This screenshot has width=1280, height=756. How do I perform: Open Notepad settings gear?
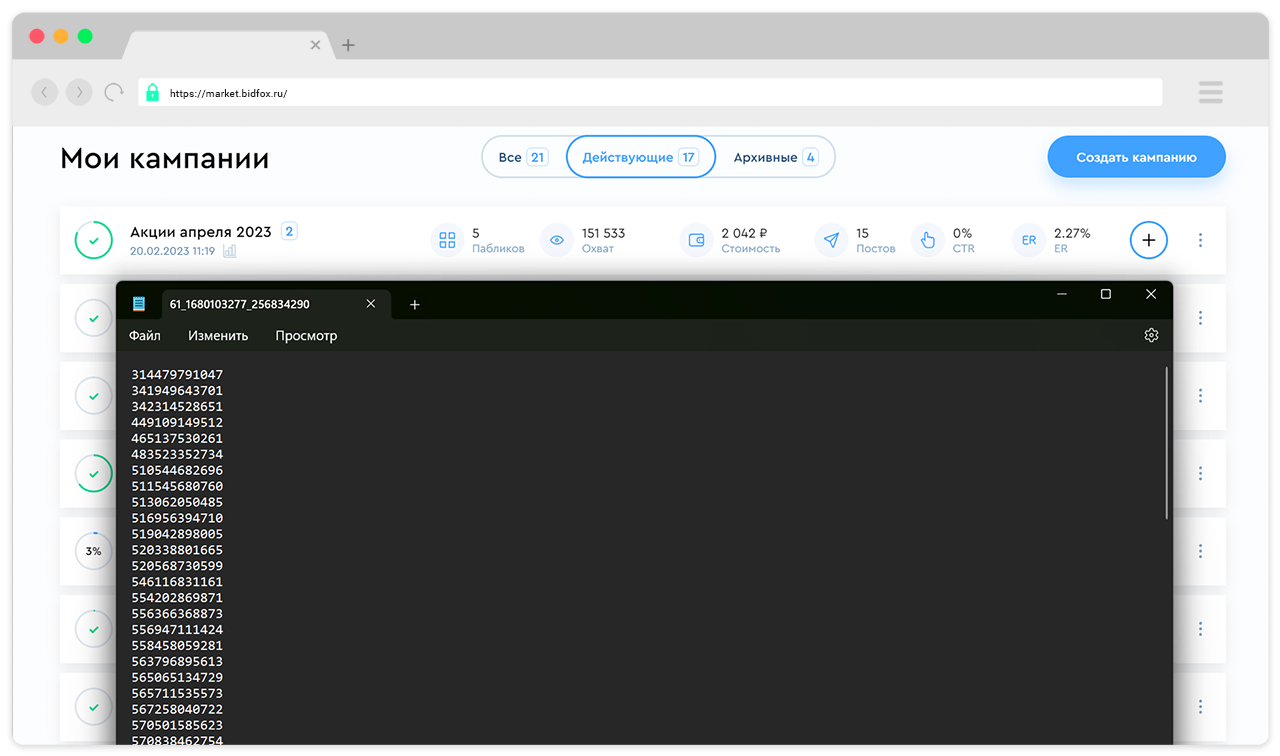pyautogui.click(x=1151, y=336)
